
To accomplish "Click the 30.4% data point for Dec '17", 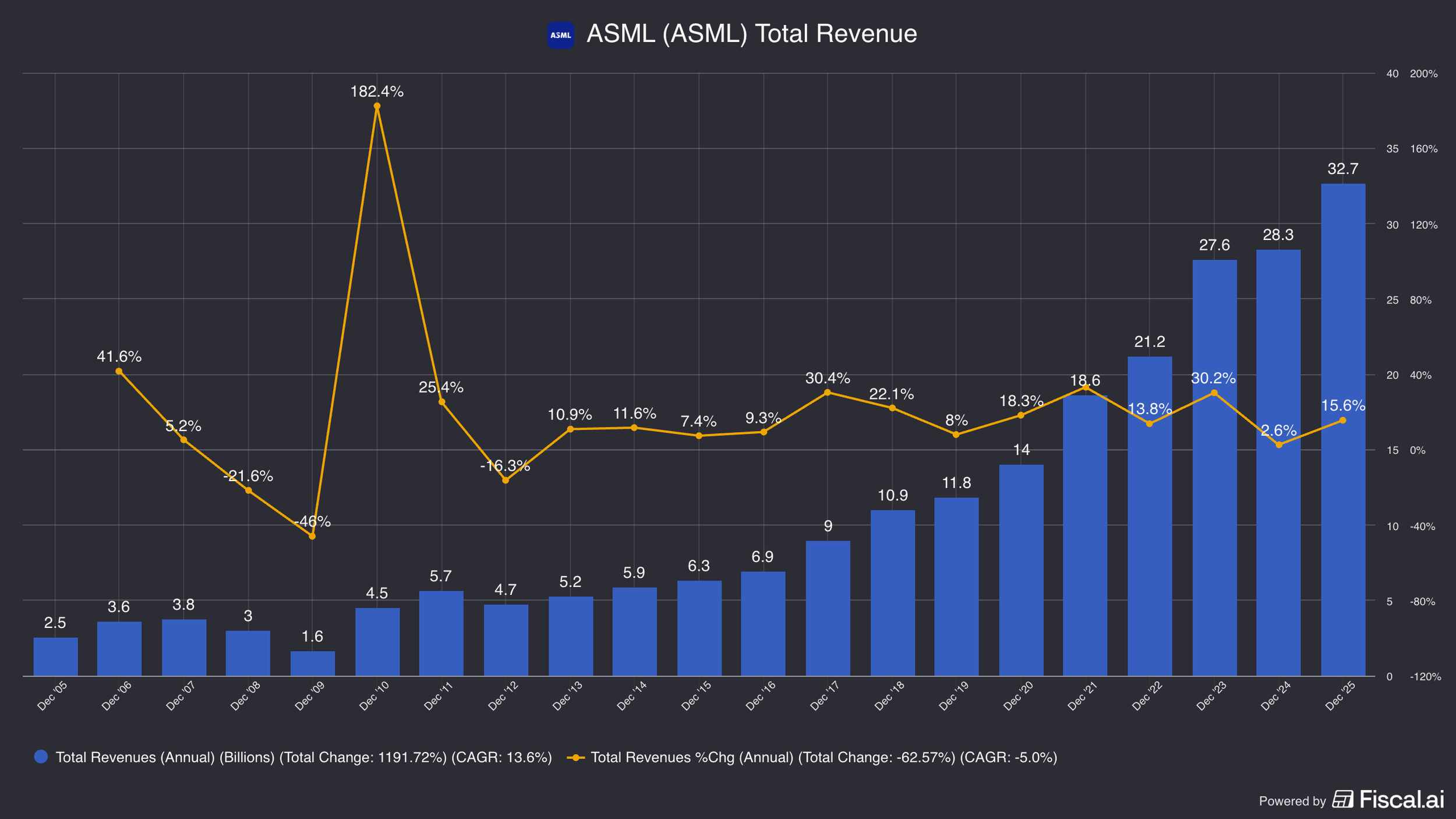I will click(x=828, y=393).
